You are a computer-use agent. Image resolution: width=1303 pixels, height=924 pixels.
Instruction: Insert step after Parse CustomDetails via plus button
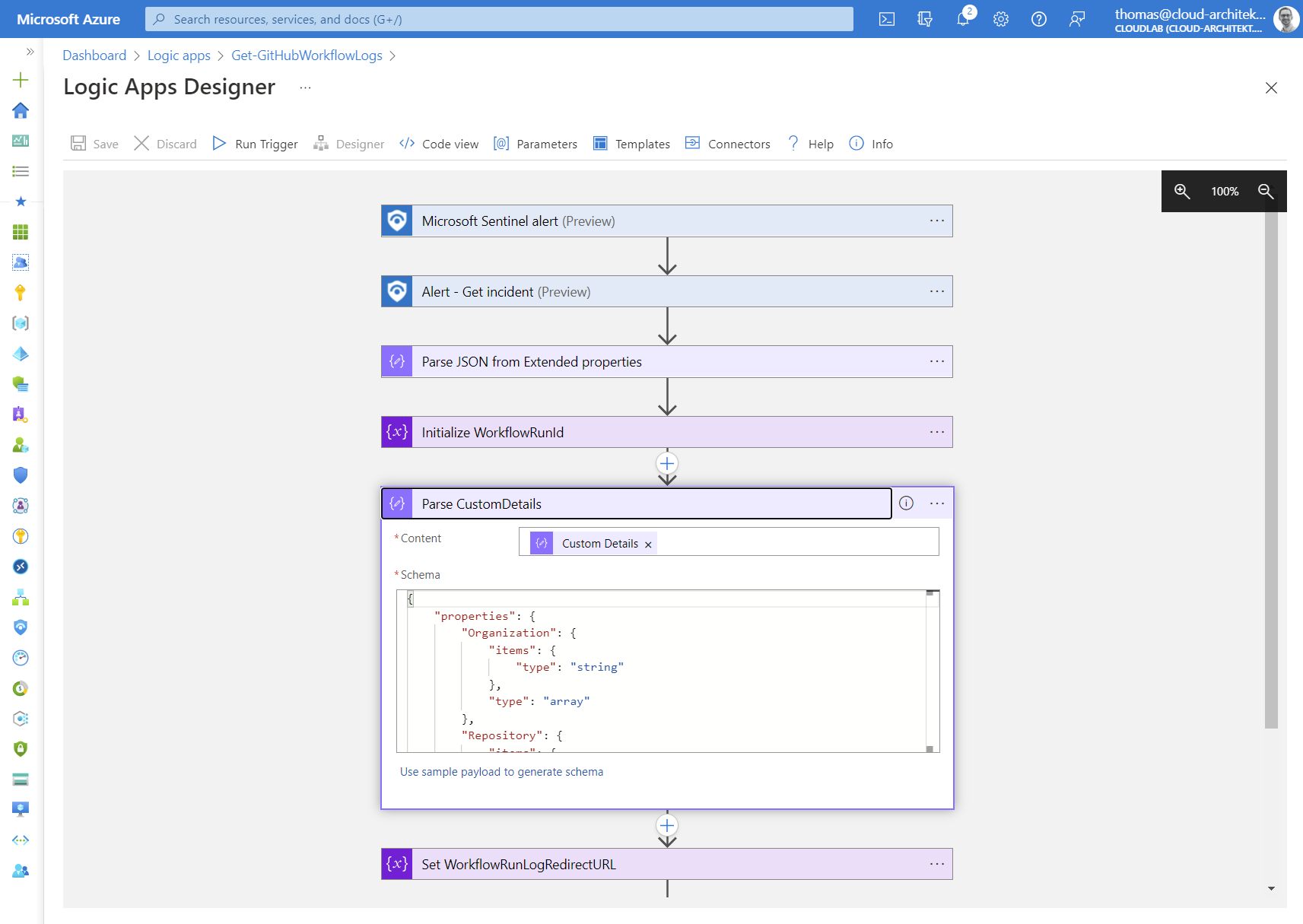coord(667,825)
